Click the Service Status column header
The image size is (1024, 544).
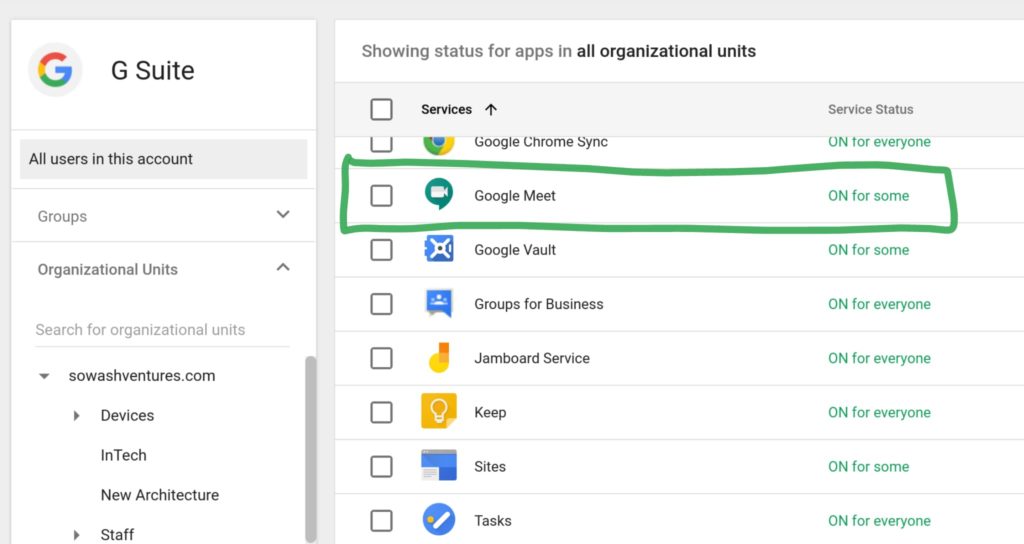click(871, 110)
